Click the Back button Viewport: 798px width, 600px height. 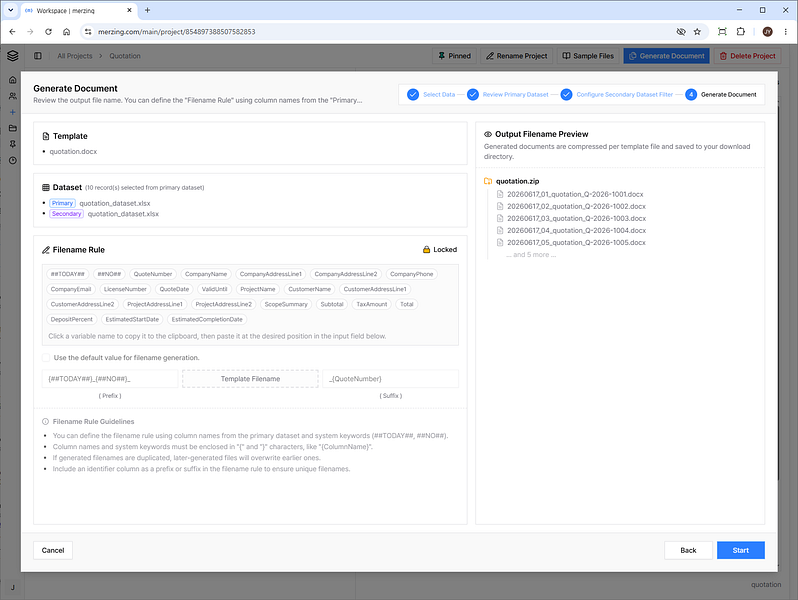point(688,550)
